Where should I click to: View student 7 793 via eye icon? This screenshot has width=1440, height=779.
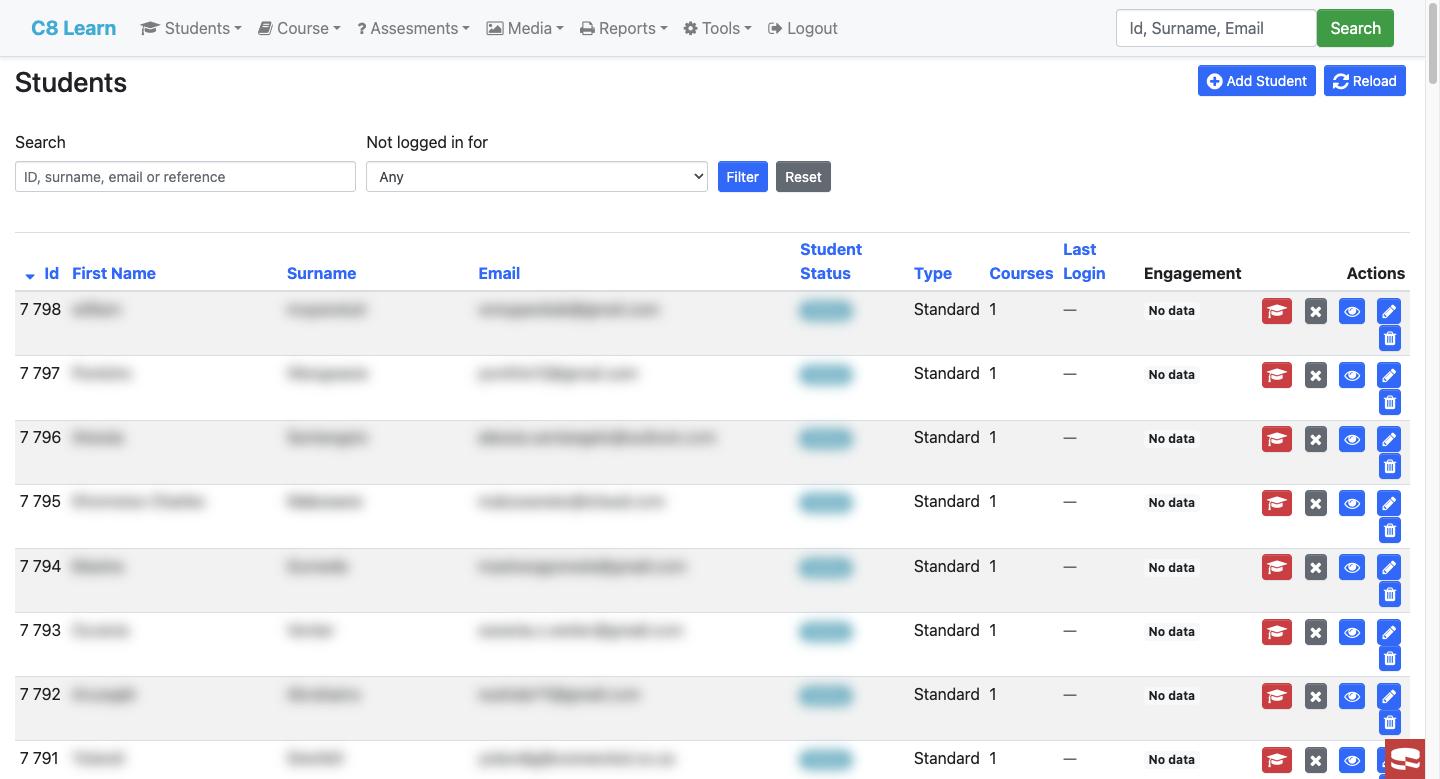[1352, 632]
